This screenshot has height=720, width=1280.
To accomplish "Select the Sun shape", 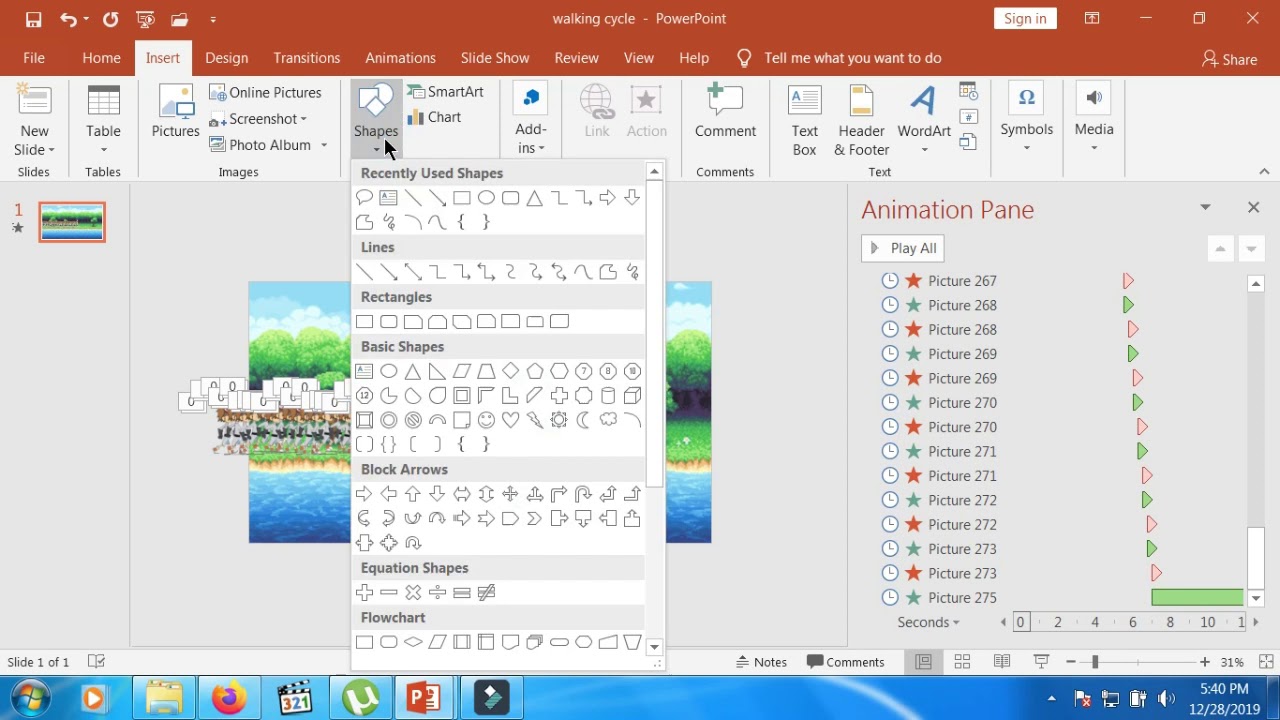I will (x=559, y=420).
